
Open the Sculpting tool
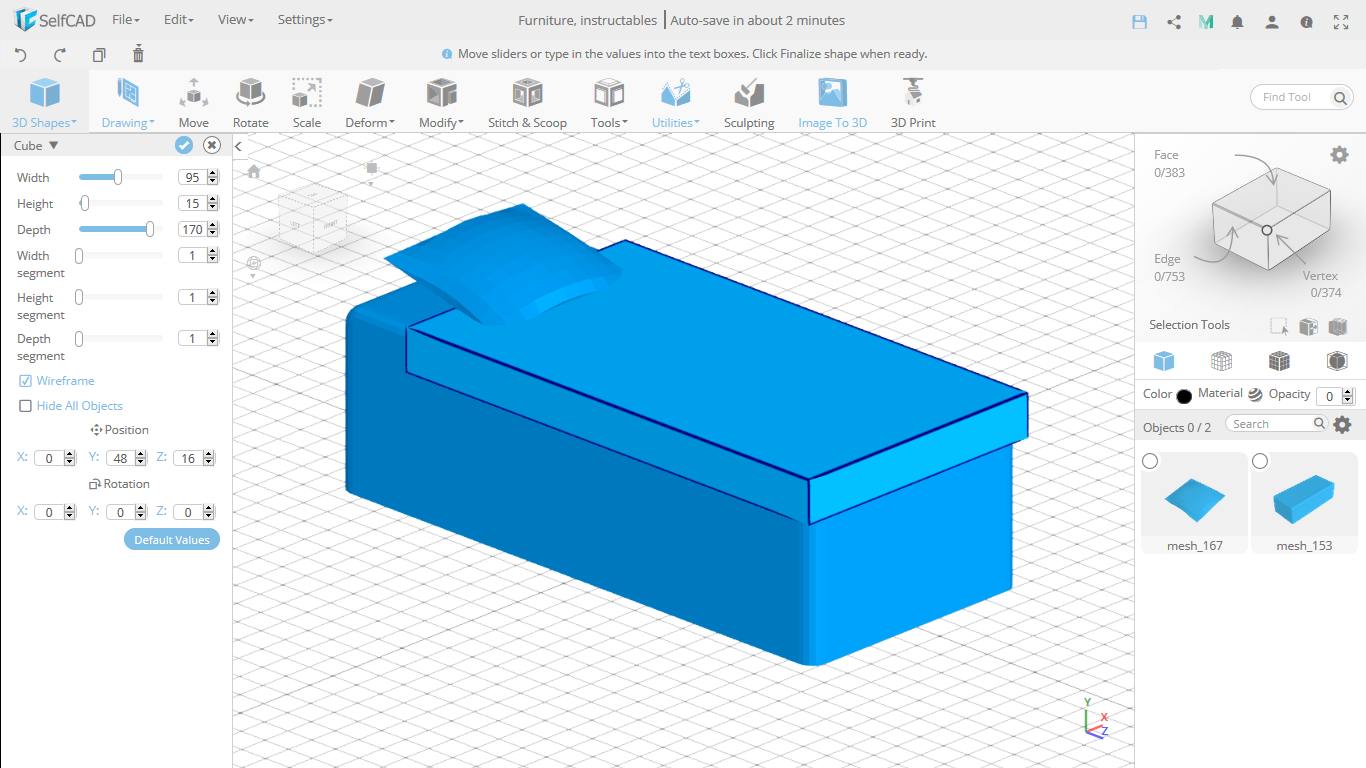point(749,104)
